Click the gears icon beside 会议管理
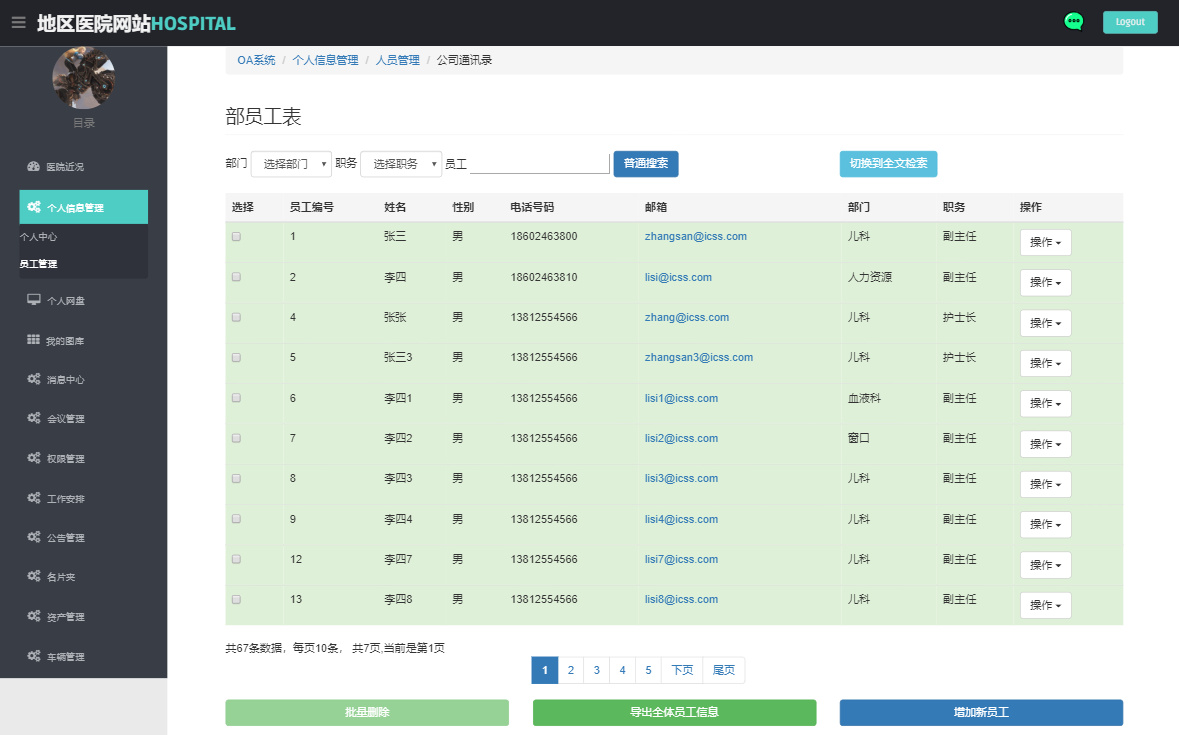The width and height of the screenshot is (1179, 735). click(33, 419)
